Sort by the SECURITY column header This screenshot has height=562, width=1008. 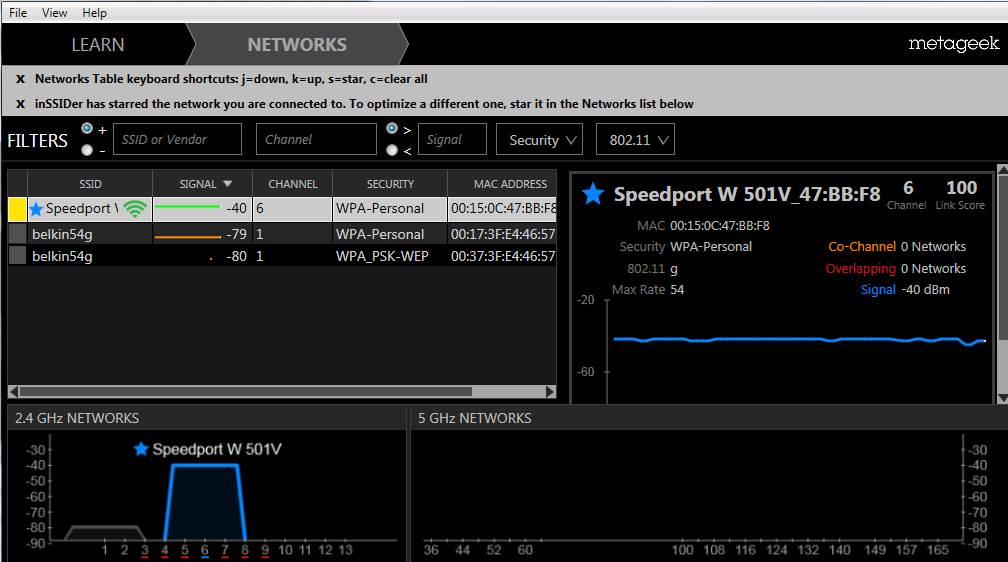390,184
